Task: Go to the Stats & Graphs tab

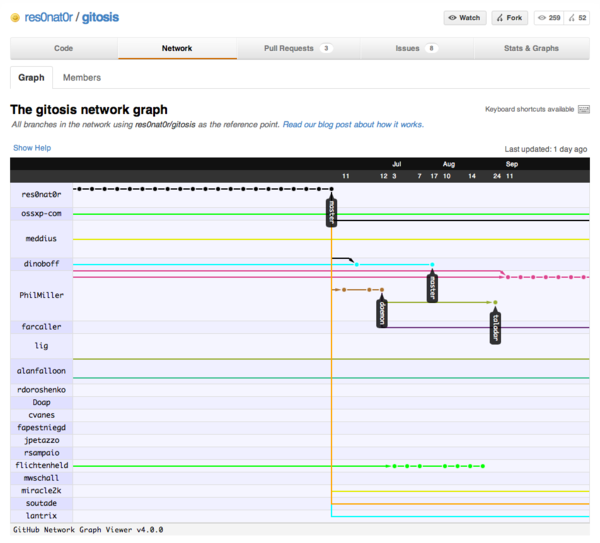Action: coord(531,49)
